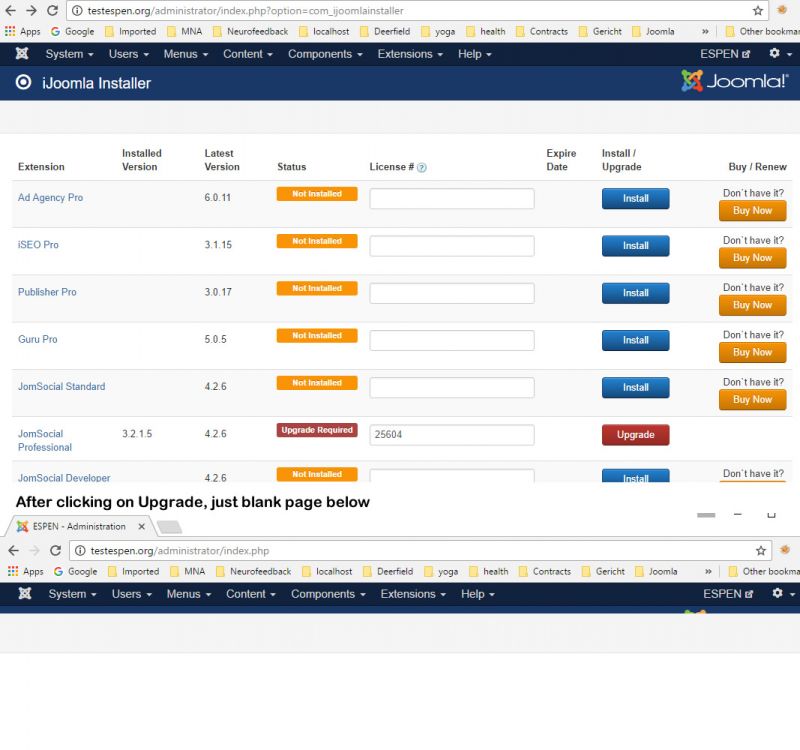Open the Apps grid in upper bookmarks bar

(x=22, y=31)
